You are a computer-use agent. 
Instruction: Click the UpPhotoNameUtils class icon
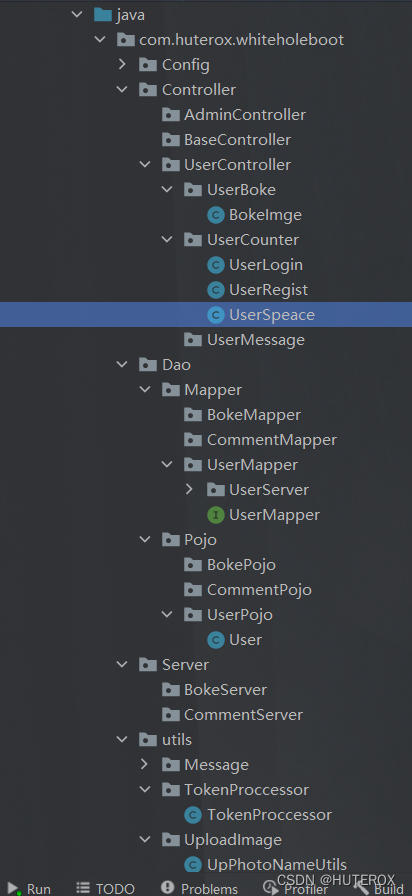193,865
